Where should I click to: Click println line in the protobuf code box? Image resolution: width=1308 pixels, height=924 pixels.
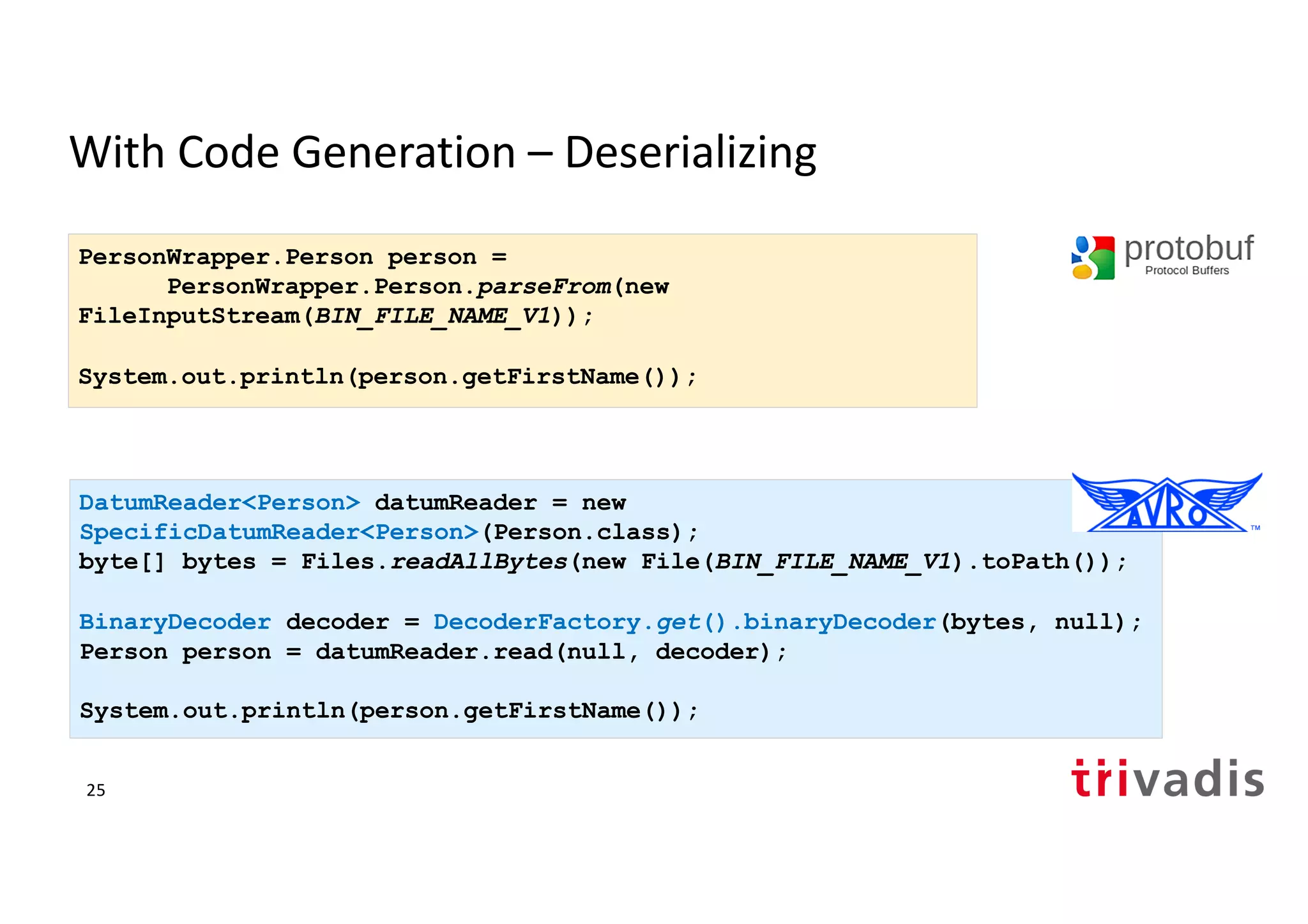(x=387, y=377)
